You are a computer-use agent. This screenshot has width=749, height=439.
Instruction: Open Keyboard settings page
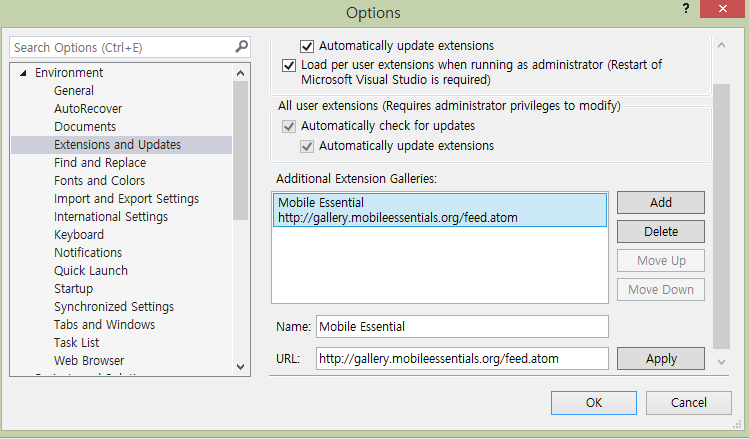tap(79, 235)
